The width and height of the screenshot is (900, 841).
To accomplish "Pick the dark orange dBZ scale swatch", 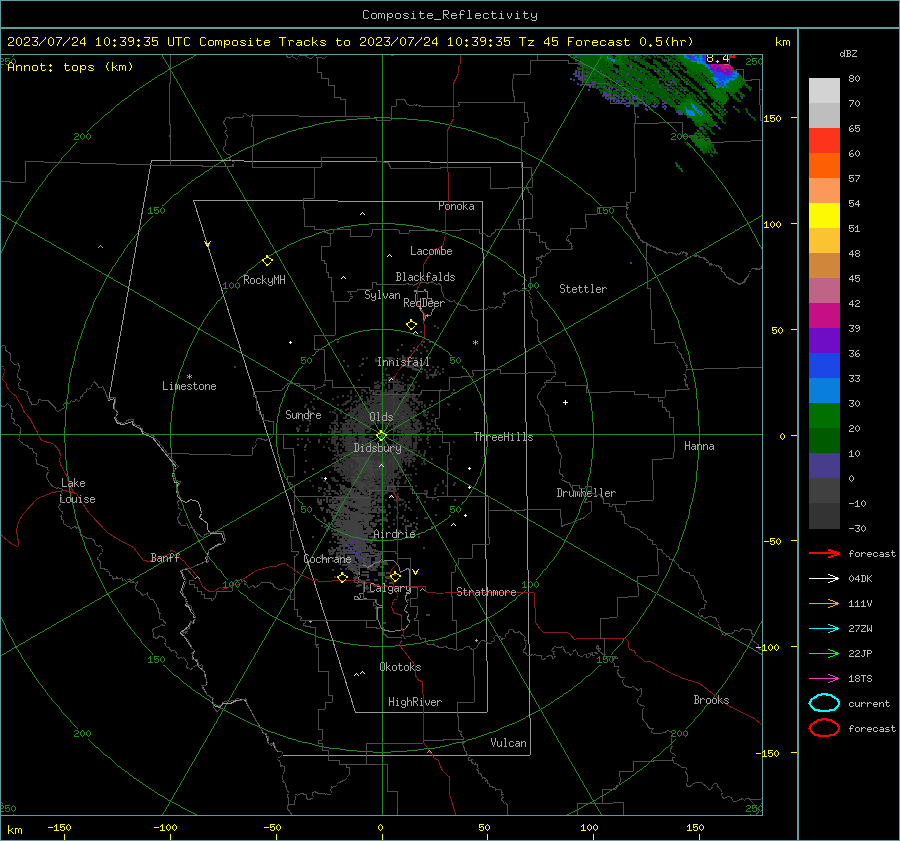I will pyautogui.click(x=824, y=165).
